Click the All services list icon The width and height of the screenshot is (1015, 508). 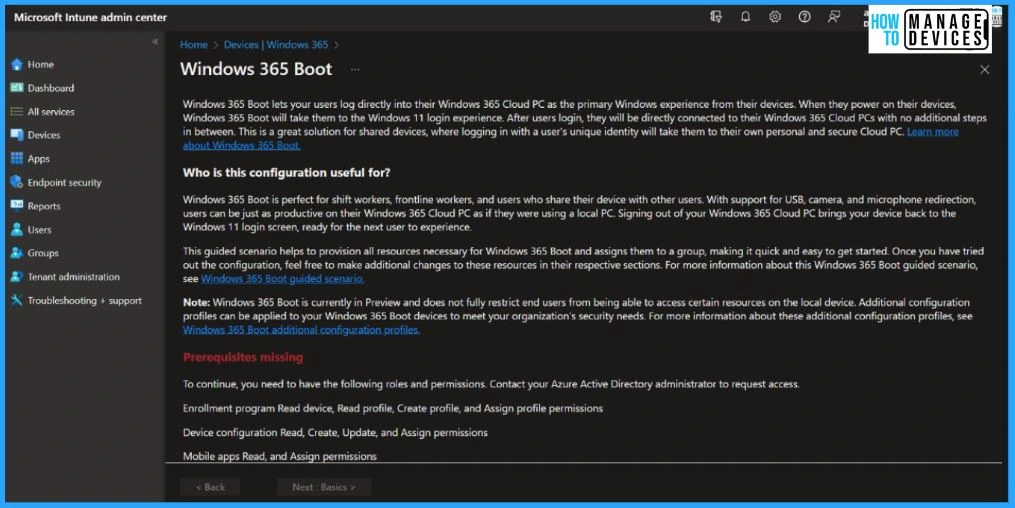click(17, 112)
